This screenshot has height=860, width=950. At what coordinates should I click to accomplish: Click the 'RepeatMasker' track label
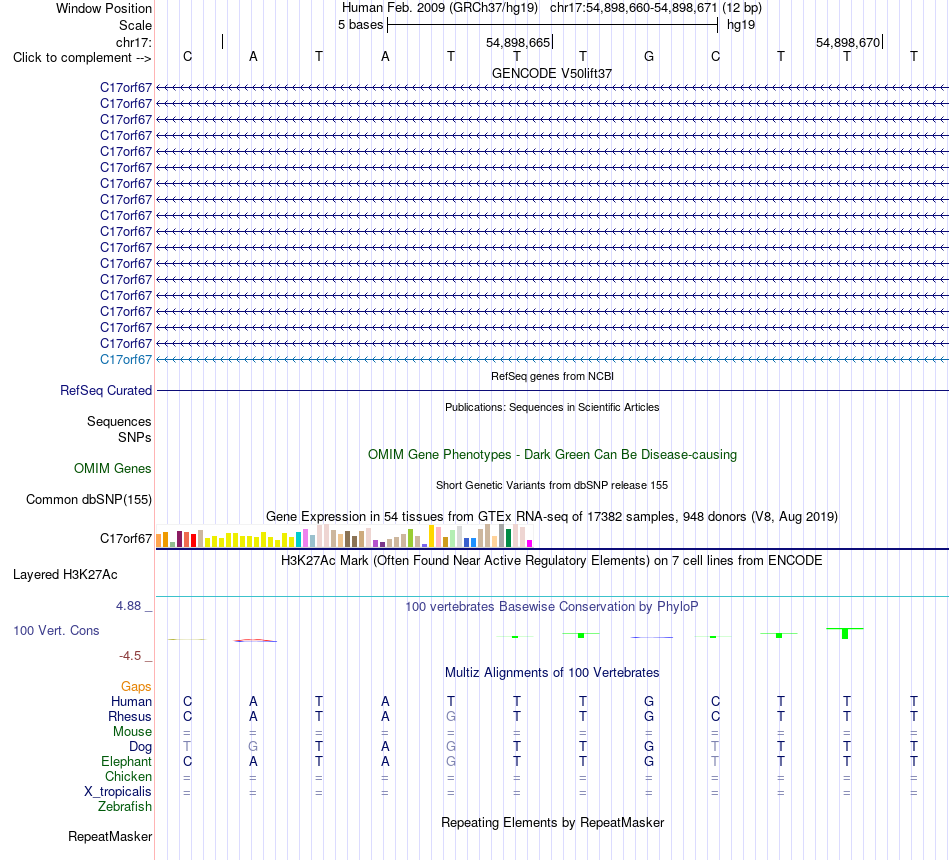tap(110, 836)
